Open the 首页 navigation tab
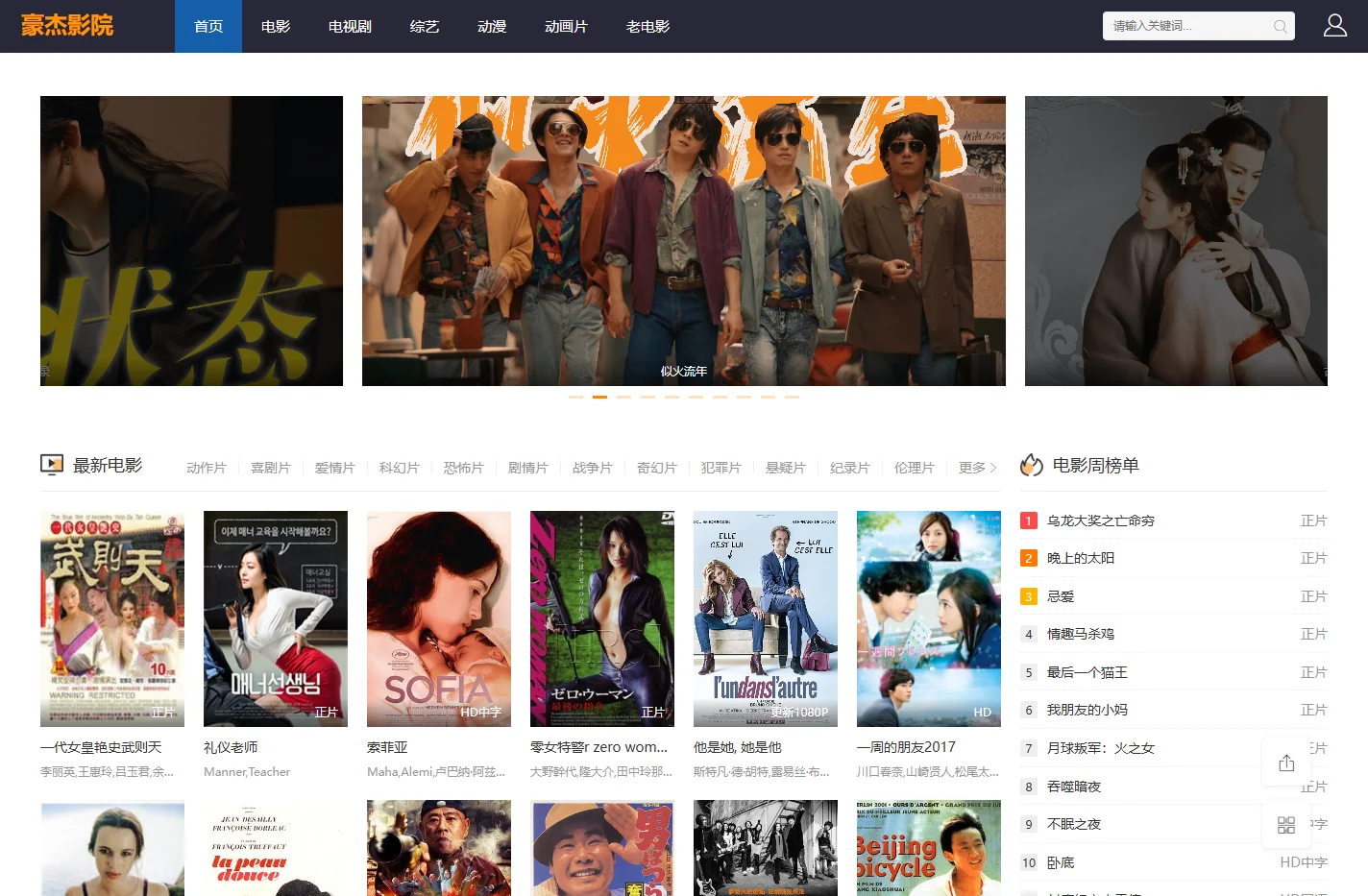The height and width of the screenshot is (896, 1368). [x=208, y=26]
